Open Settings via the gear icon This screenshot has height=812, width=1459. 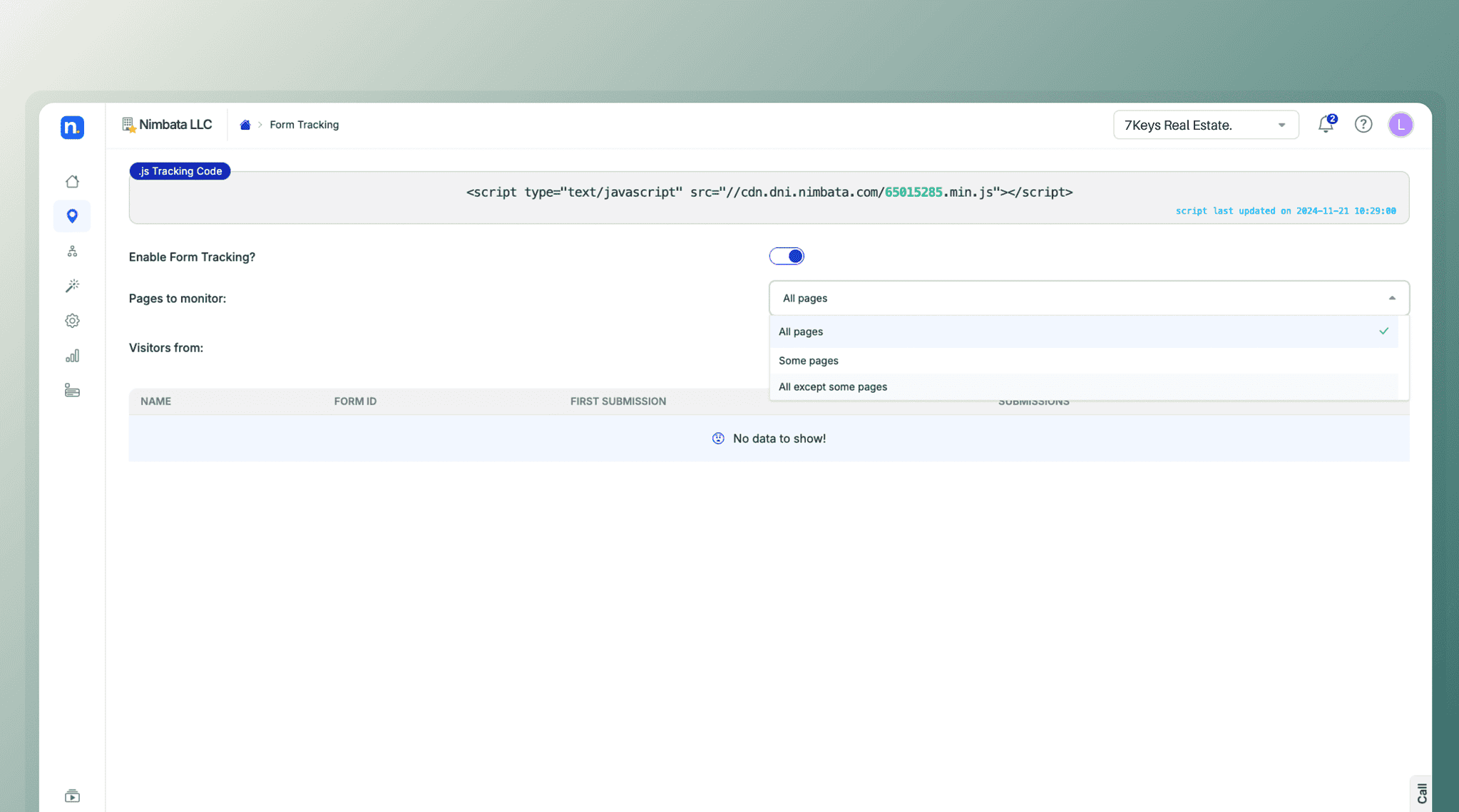tap(72, 320)
